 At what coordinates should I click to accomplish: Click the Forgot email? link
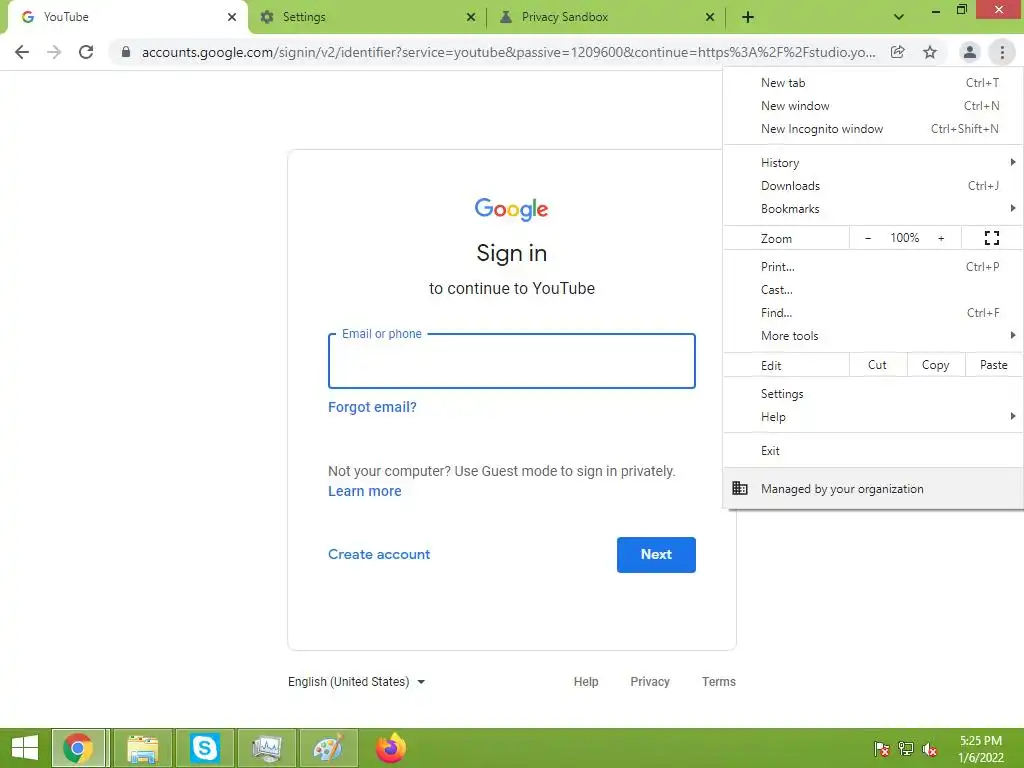pyautogui.click(x=372, y=407)
